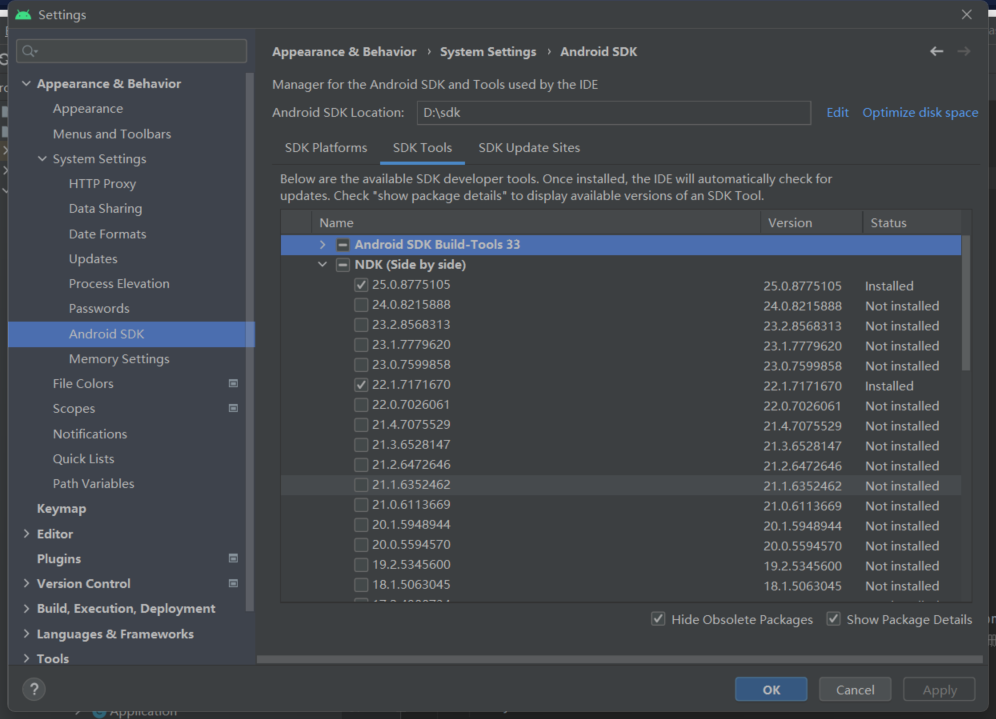Check the NDK 18.1.5063045 checkbox
Viewport: 996px width, 719px height.
click(x=361, y=585)
